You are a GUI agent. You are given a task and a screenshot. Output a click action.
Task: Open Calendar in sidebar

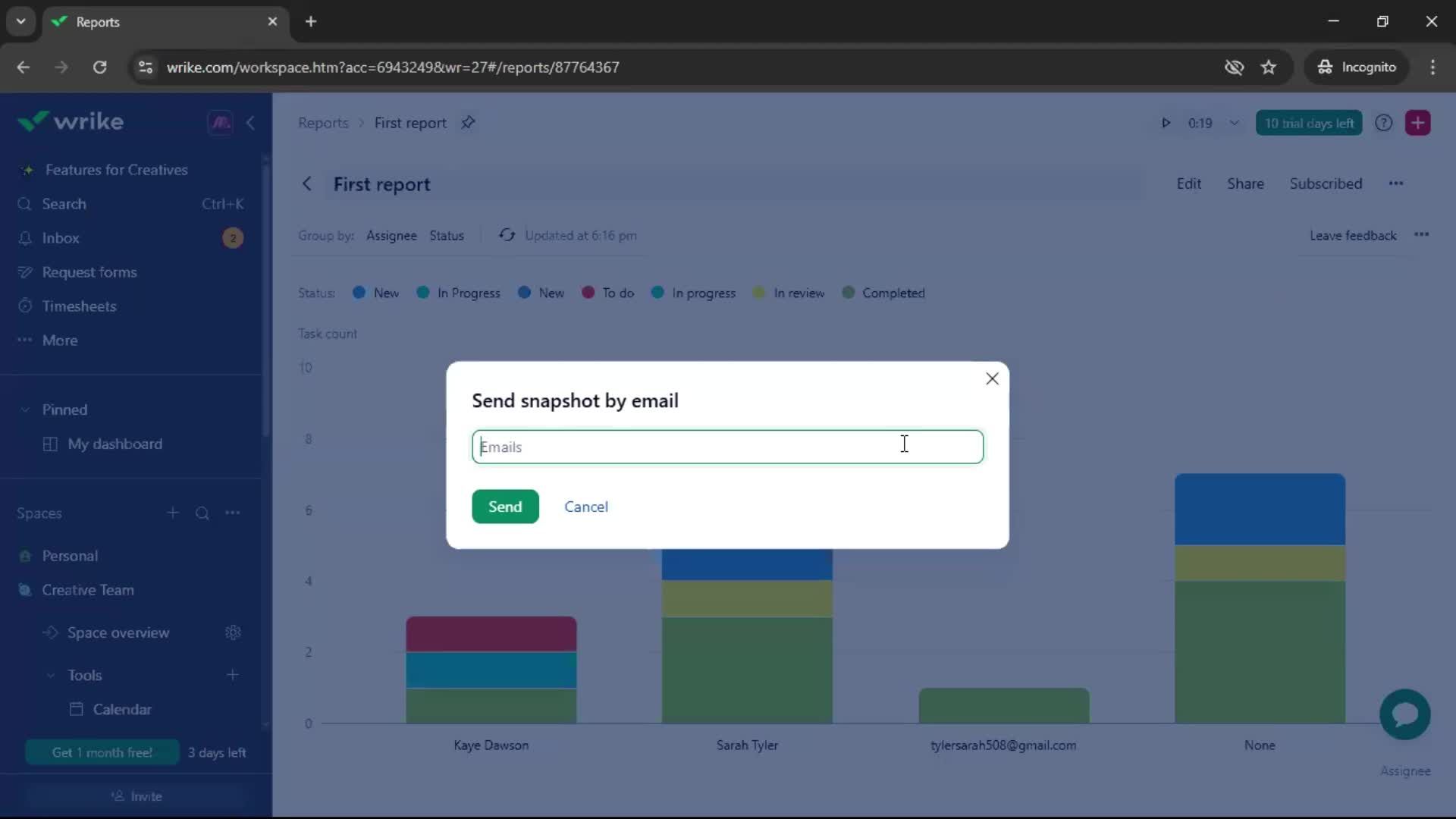[x=122, y=709]
